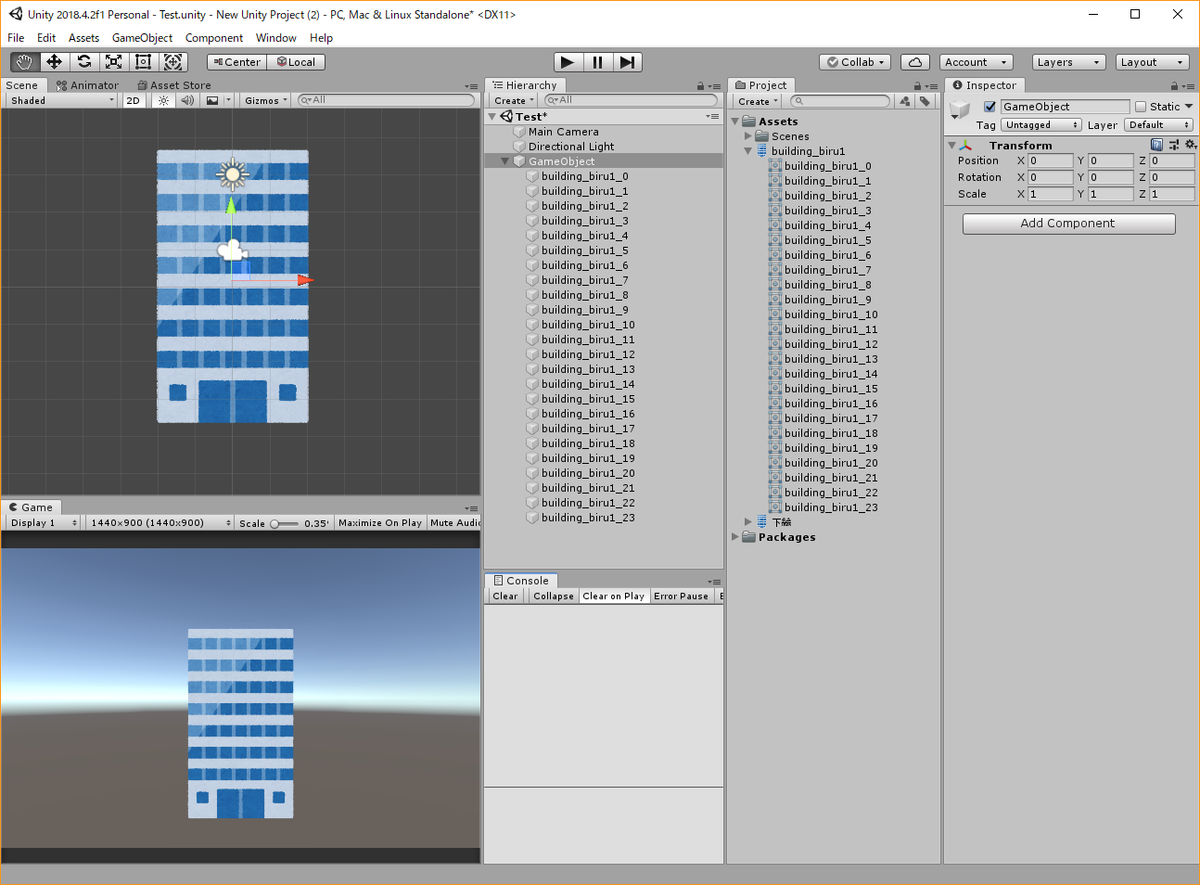Switch to the Asset Store tab
This screenshot has width=1200, height=885.
(174, 86)
